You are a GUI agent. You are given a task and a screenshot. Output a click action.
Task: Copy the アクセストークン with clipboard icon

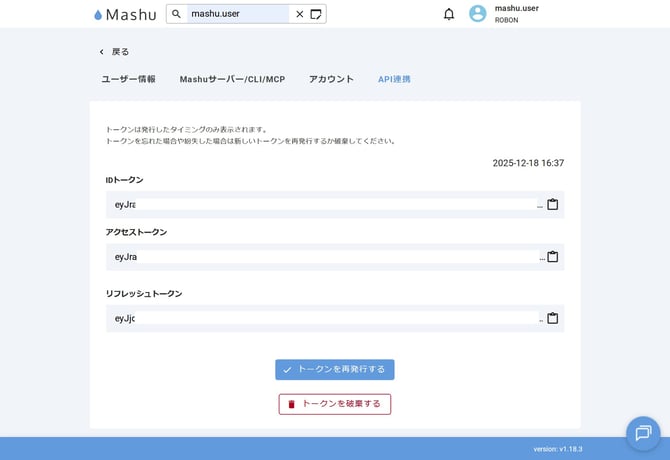tap(552, 257)
